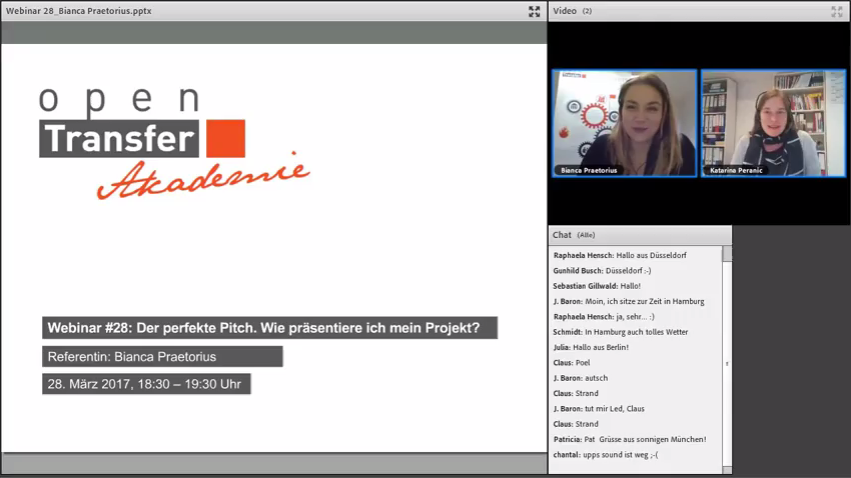Click the slide date '28. März 2017, 18:30 – 19:30 Uhr'
The image size is (851, 478).
146,384
